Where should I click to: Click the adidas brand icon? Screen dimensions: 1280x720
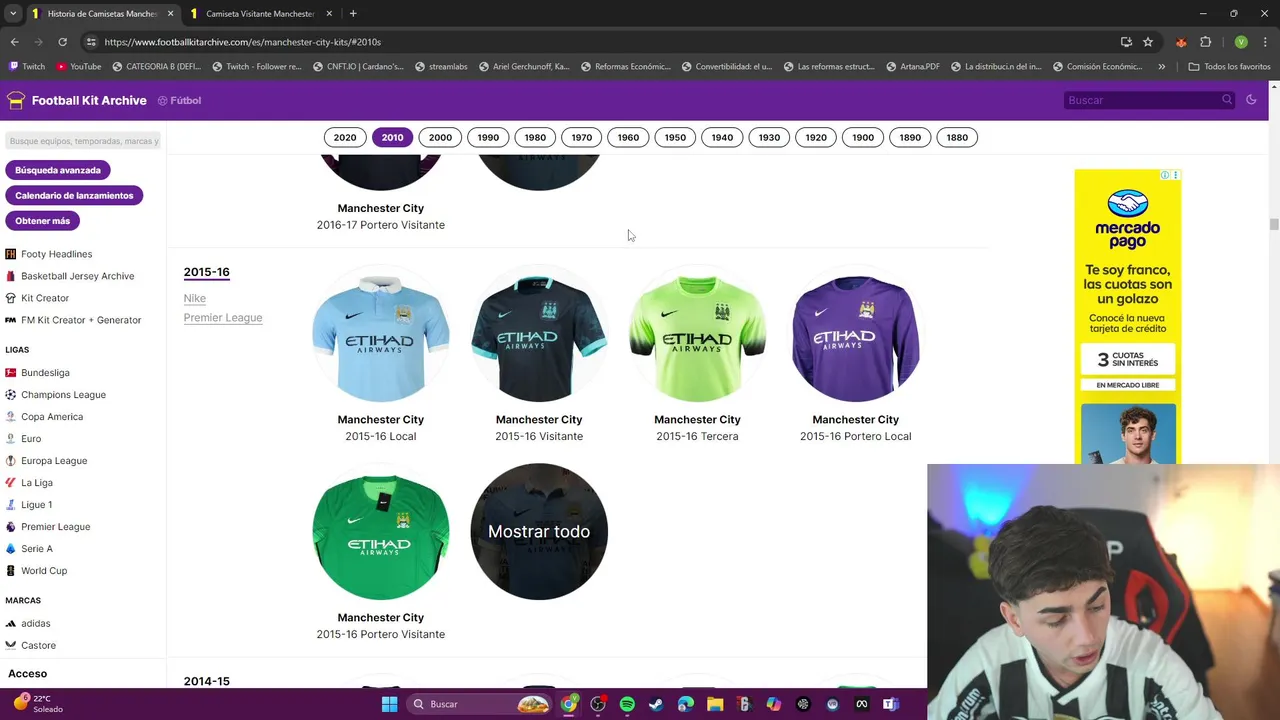[11, 623]
